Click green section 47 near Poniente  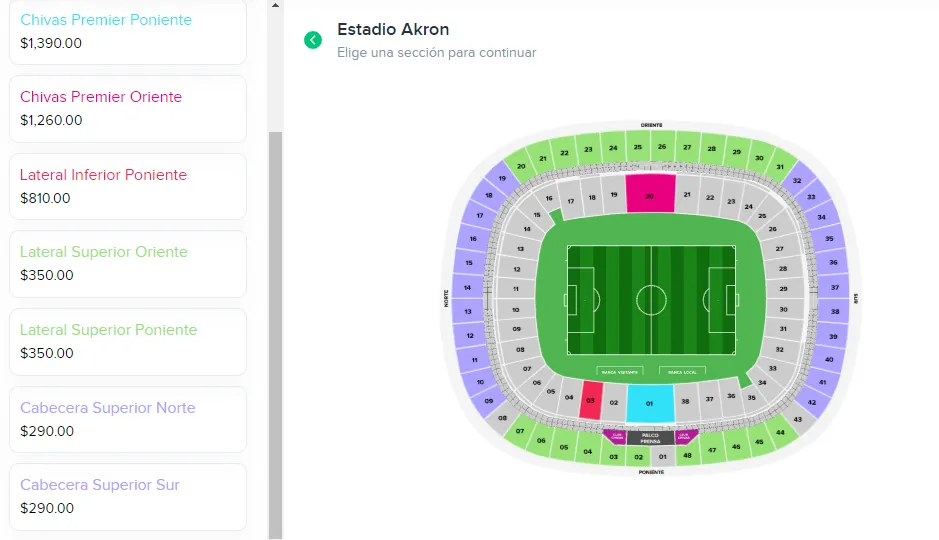[712, 451]
